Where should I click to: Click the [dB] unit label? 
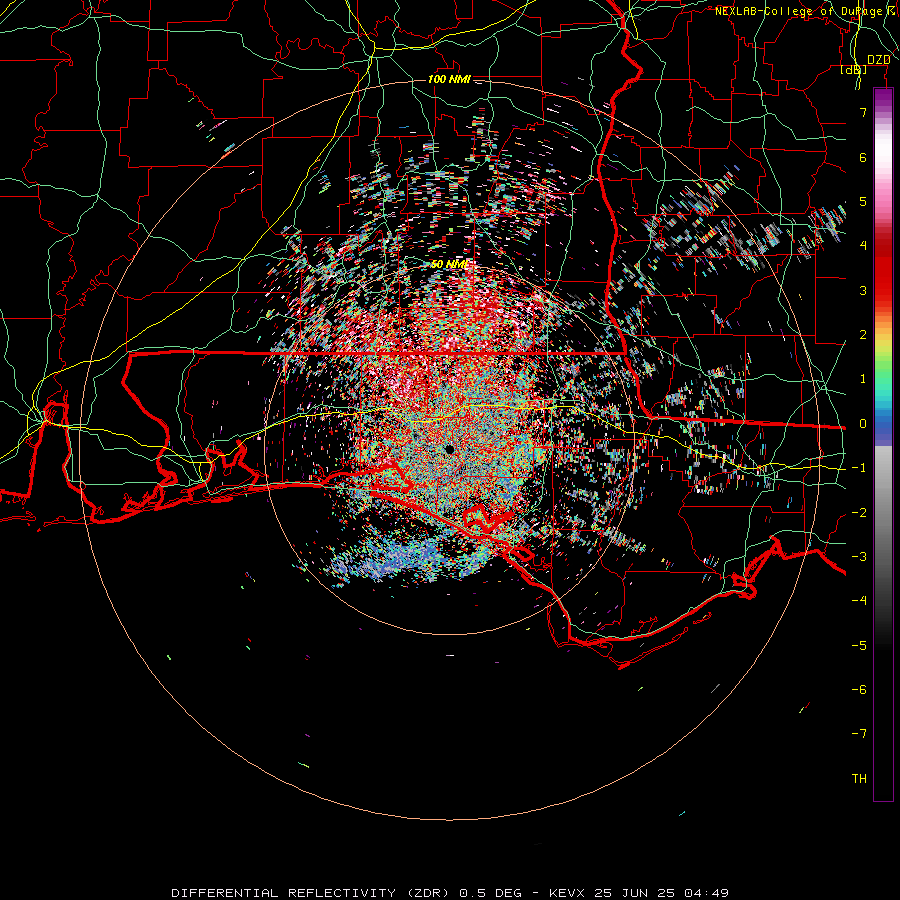pos(854,69)
